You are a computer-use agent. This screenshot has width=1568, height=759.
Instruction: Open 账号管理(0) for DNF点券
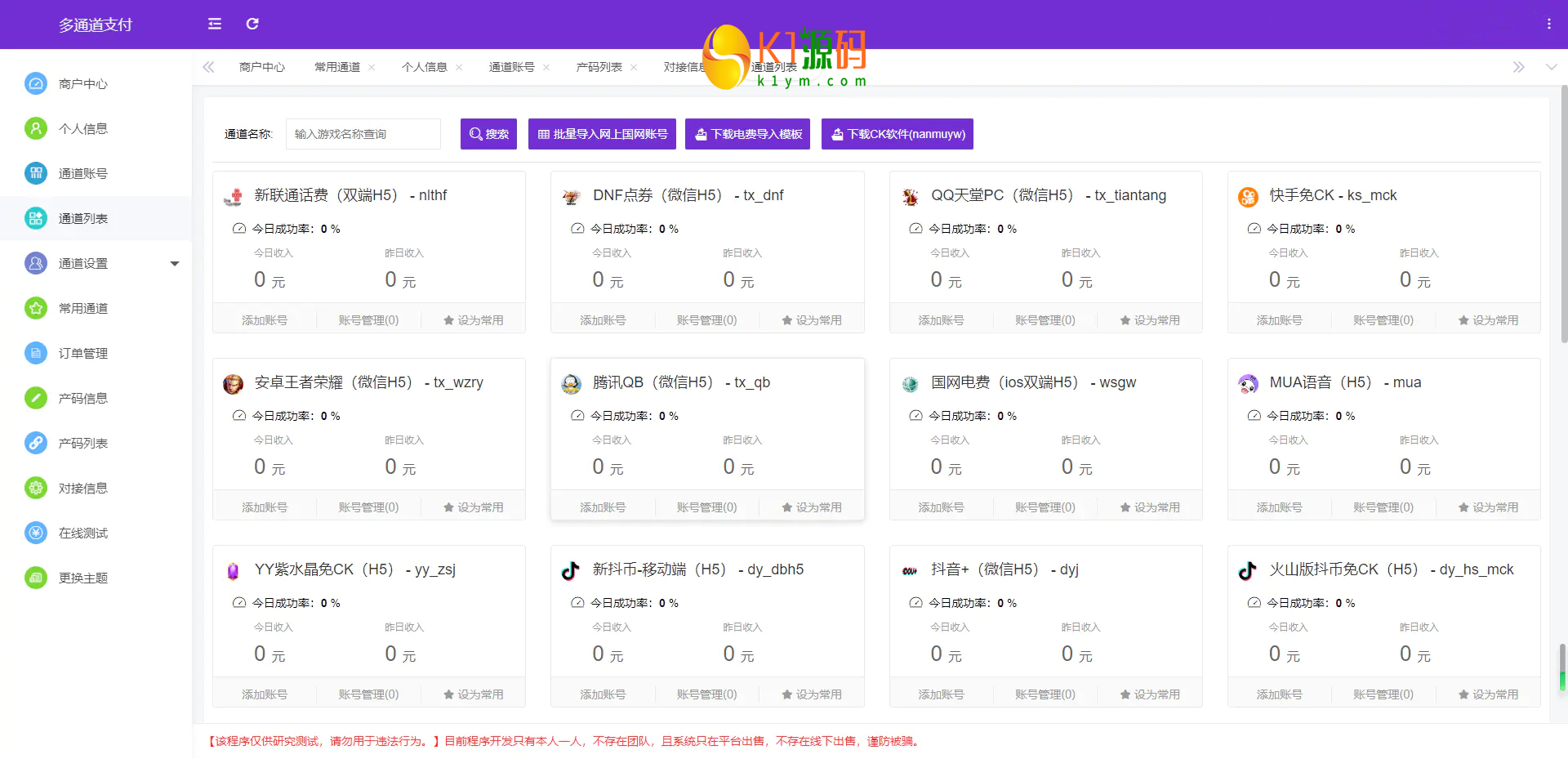[x=707, y=320]
